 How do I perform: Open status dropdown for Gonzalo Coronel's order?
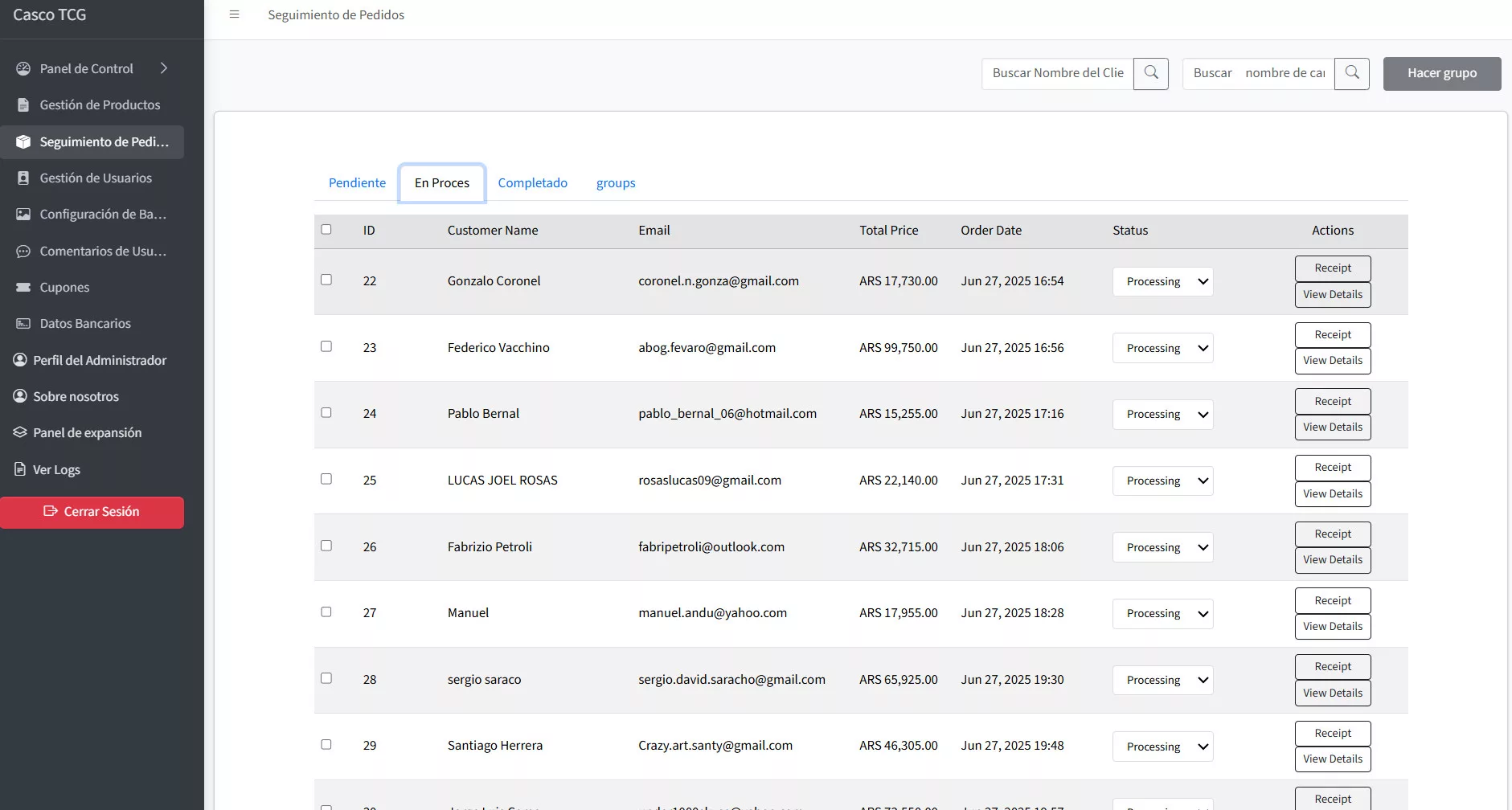[x=1162, y=281]
